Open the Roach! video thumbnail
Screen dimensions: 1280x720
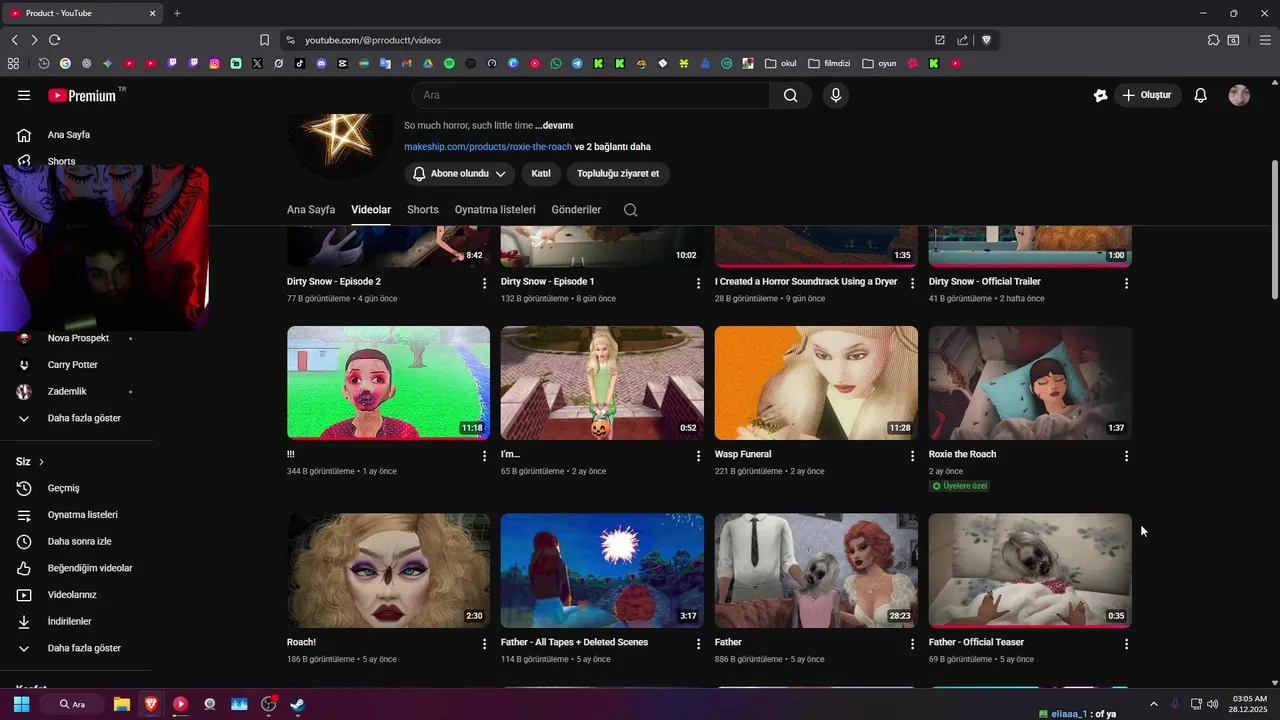pos(388,571)
